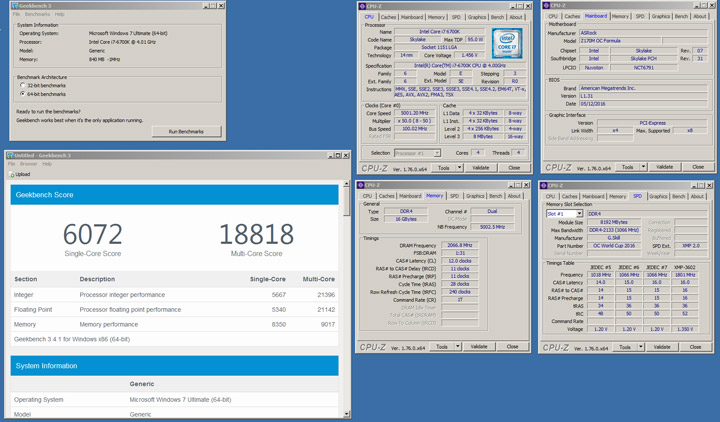
Task: Open Bench tab in CPU-Z CPU window
Action: coord(497,17)
